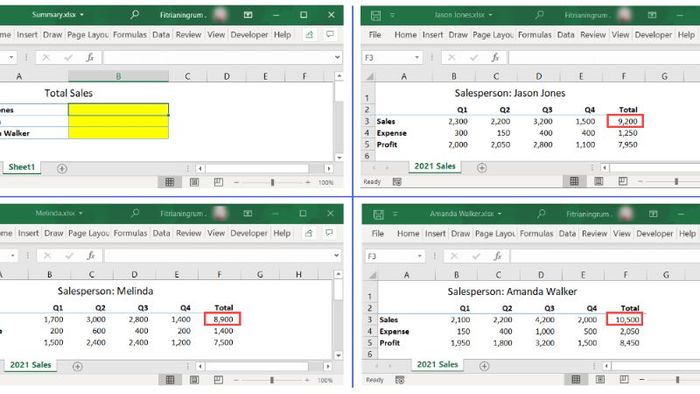Image resolution: width=700 pixels, height=394 pixels.
Task: Select Normal view in Jason Jones window
Action: pos(574,181)
